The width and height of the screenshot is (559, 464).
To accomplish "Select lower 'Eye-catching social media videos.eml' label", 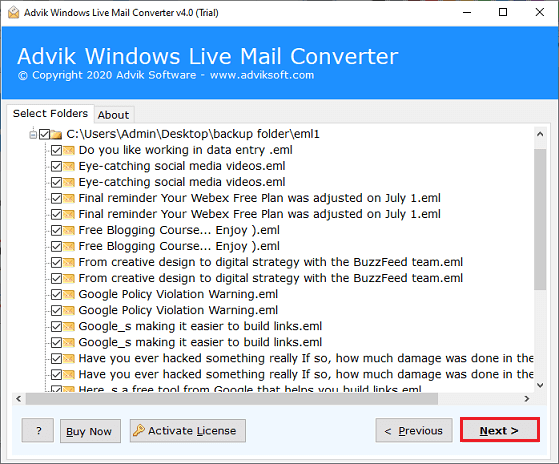I will pyautogui.click(x=182, y=182).
